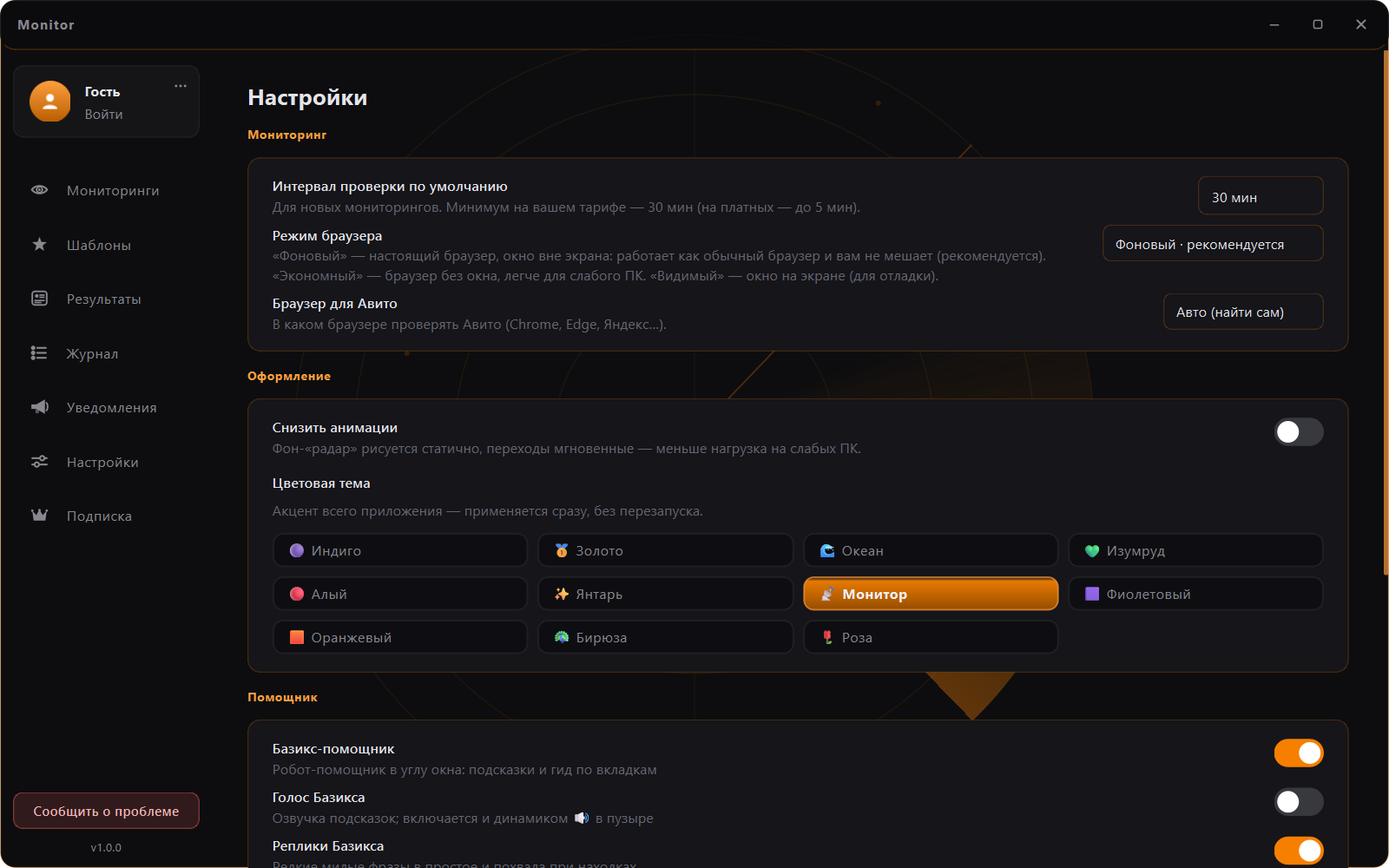Click the crown icon for Подписка

(39, 516)
